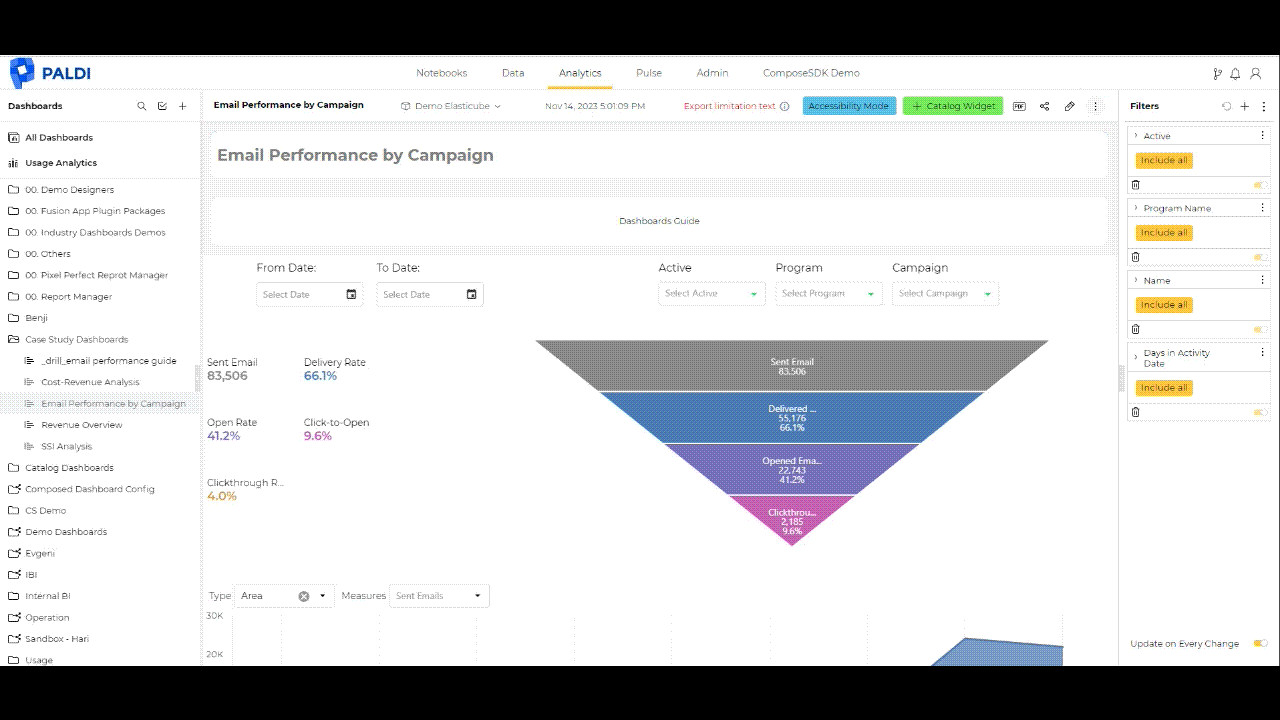Open the Filters panel three-dot menu
The image size is (1280, 720).
coord(1263,106)
